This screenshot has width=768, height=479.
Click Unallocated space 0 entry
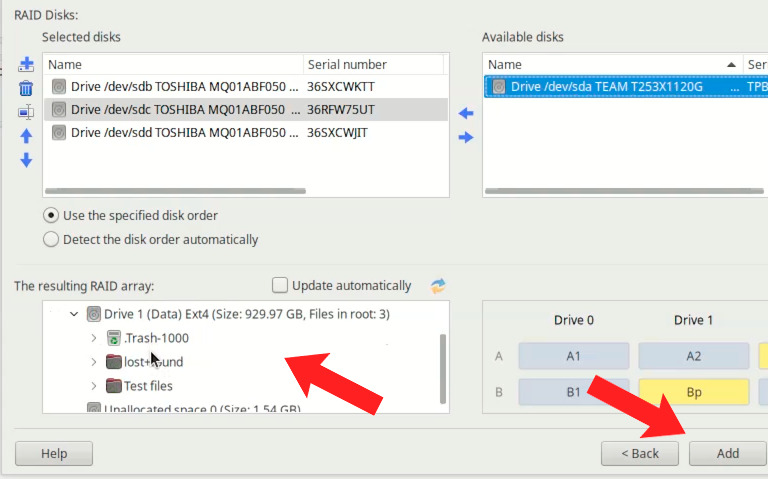click(x=194, y=408)
